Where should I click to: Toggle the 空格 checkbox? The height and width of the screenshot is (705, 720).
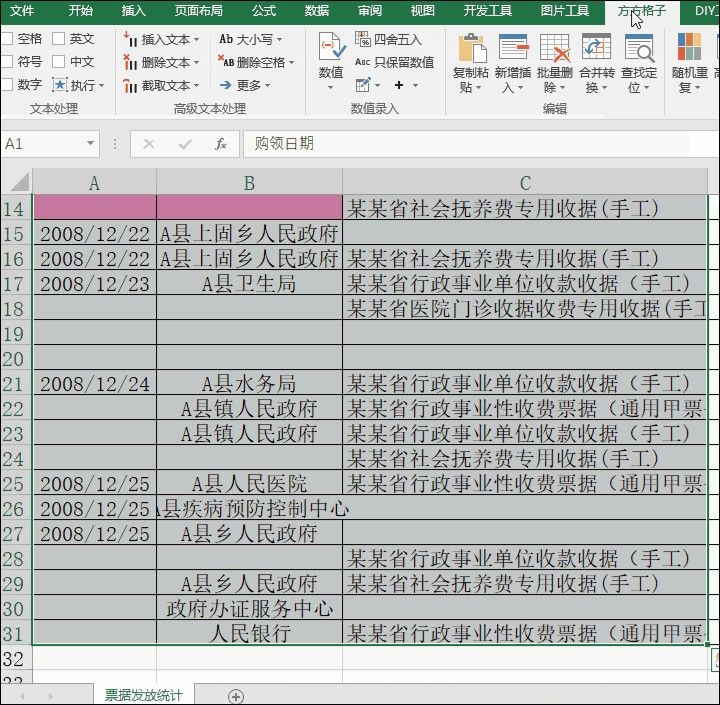[6, 39]
